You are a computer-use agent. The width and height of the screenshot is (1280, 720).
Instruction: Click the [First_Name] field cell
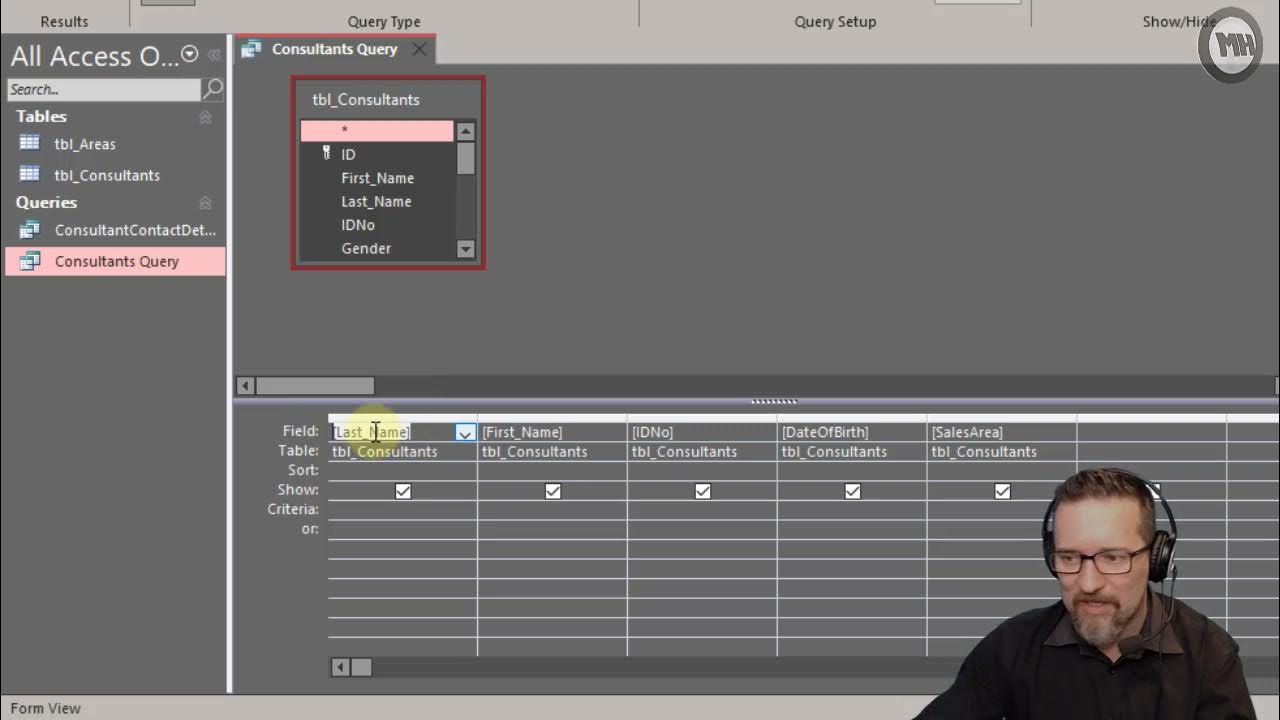point(552,432)
